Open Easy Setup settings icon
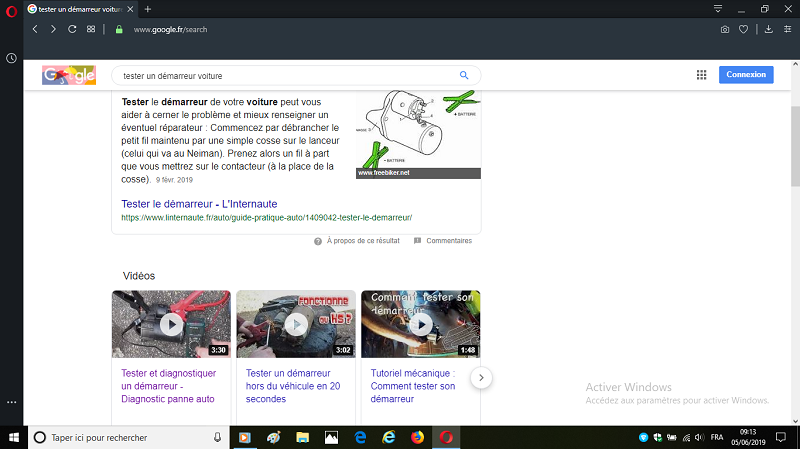800x449 pixels. pyautogui.click(x=787, y=29)
